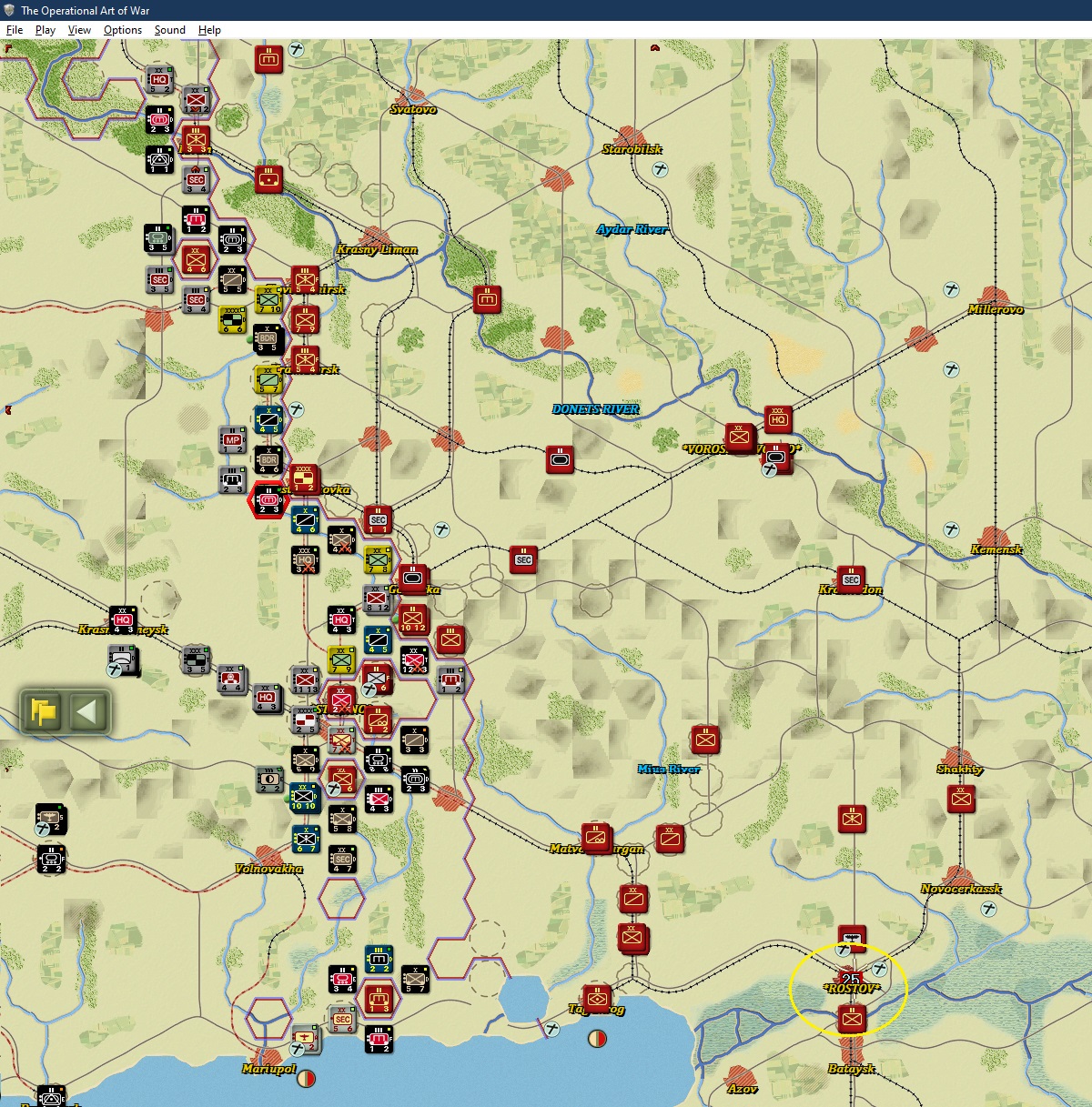The image size is (1092, 1107).
Task: Select the yellow 7-10 armored unit
Action: (x=268, y=299)
